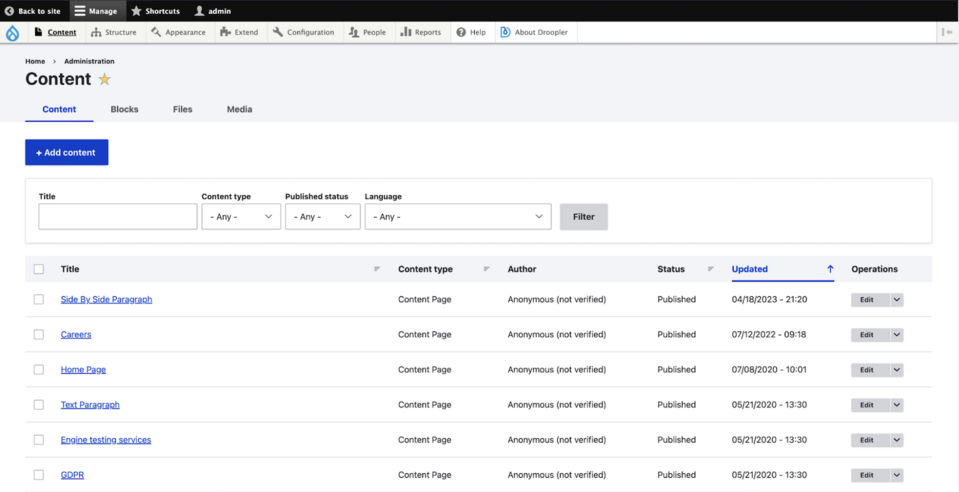Image resolution: width=959 pixels, height=492 pixels.
Task: Edit the Engine testing services page
Action: [870, 440]
